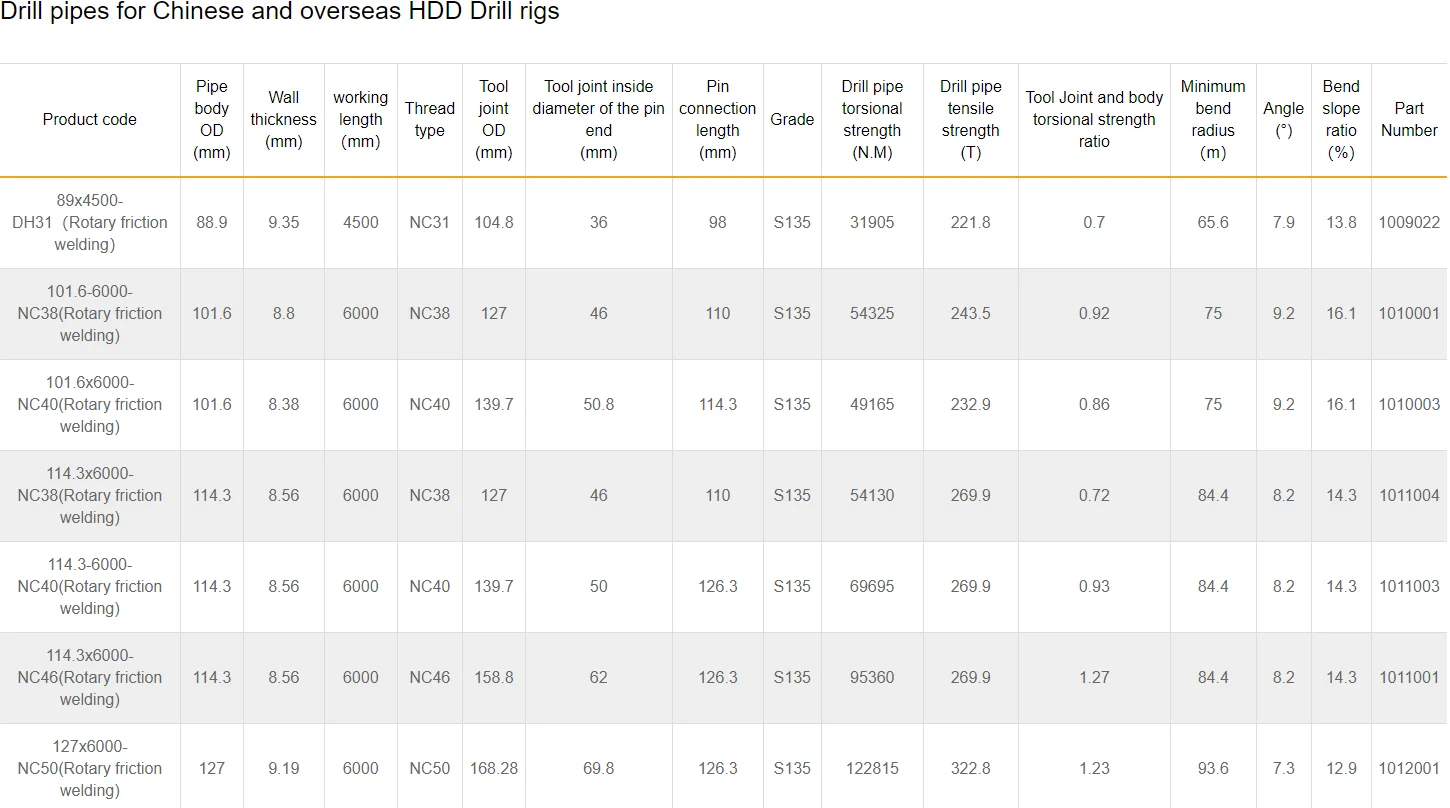The width and height of the screenshot is (1450, 808).
Task: Click part number 1009022
Action: [x=1409, y=223]
